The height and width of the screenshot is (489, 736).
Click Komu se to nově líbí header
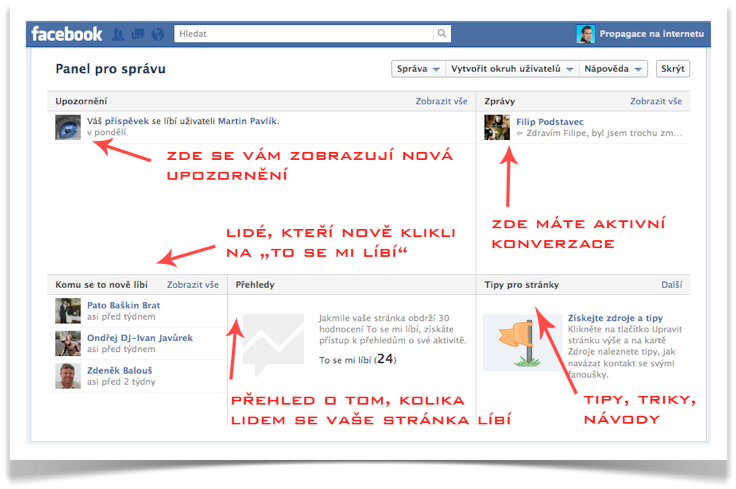tap(101, 284)
